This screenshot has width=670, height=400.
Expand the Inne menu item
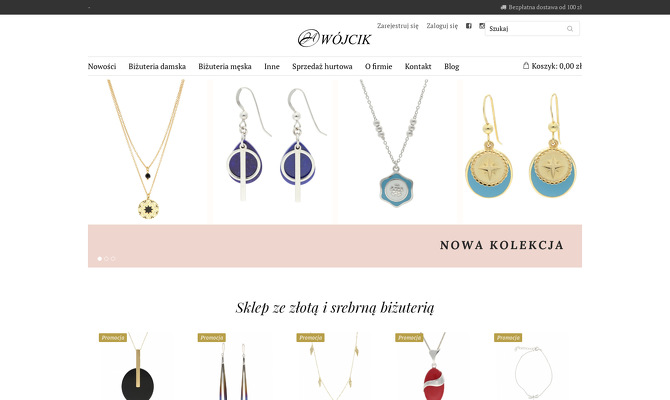272,66
